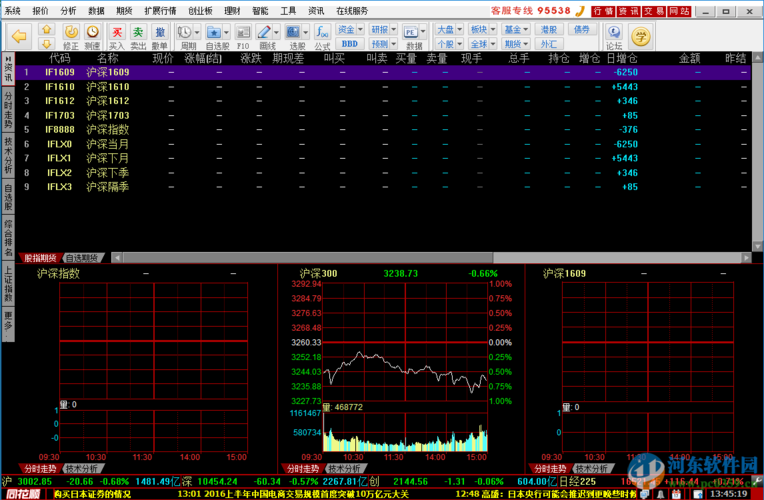The height and width of the screenshot is (500, 764).
Task: Click the red 网站 button
Action: [679, 11]
